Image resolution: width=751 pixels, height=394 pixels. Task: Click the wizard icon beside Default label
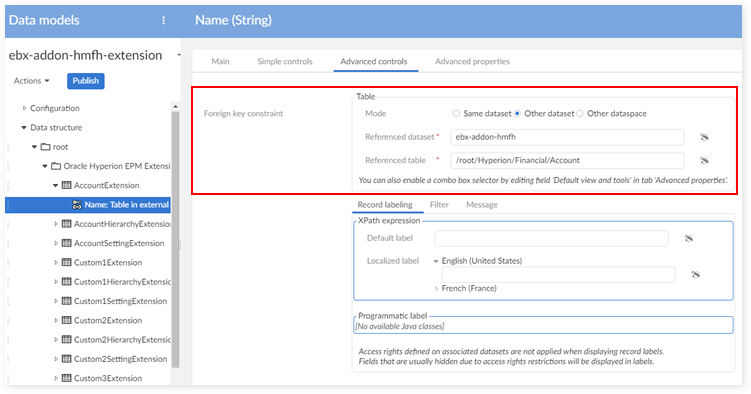(689, 238)
